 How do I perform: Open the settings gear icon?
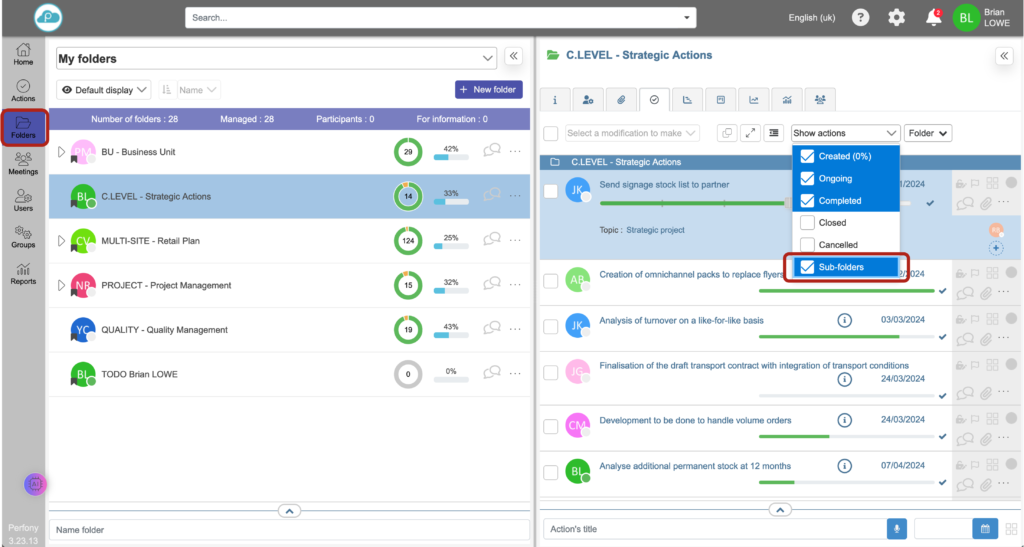coord(897,17)
